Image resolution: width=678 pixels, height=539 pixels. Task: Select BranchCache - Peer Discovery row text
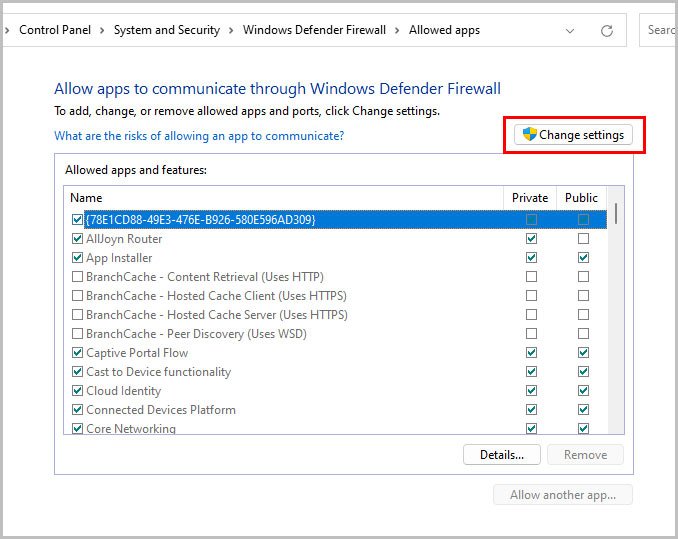click(x=196, y=334)
